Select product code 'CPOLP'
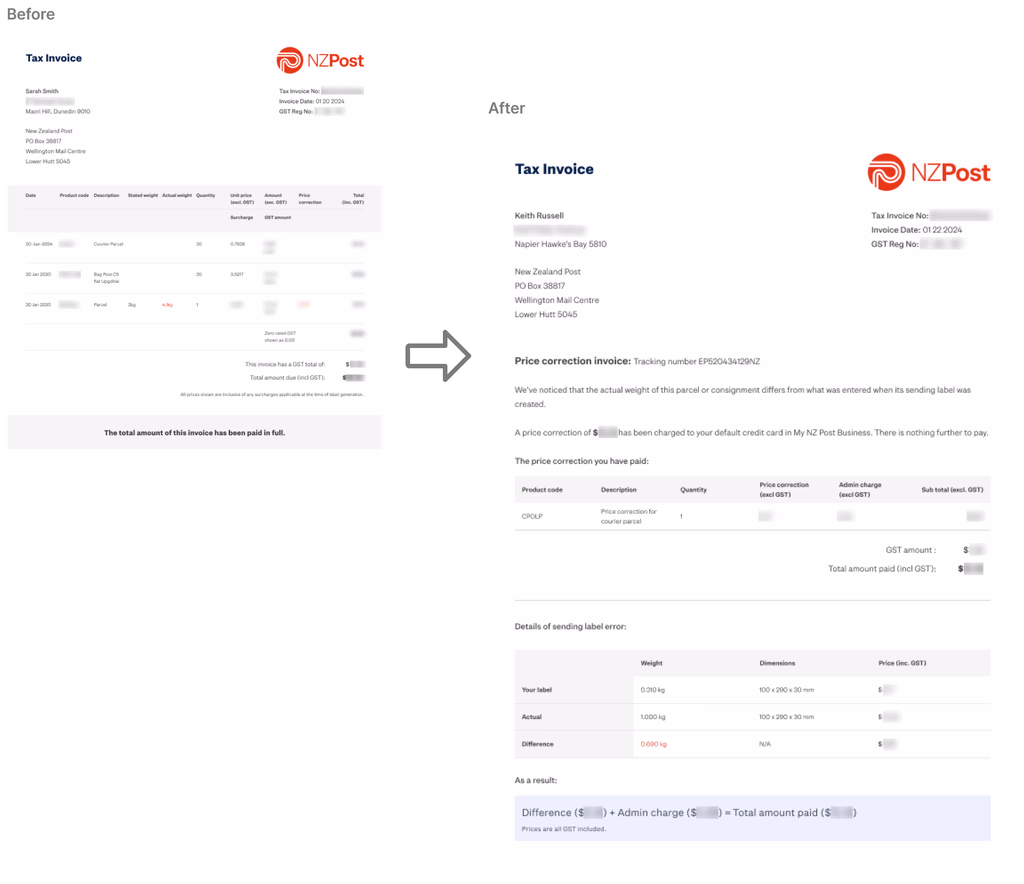1024x884 pixels. (x=532, y=516)
